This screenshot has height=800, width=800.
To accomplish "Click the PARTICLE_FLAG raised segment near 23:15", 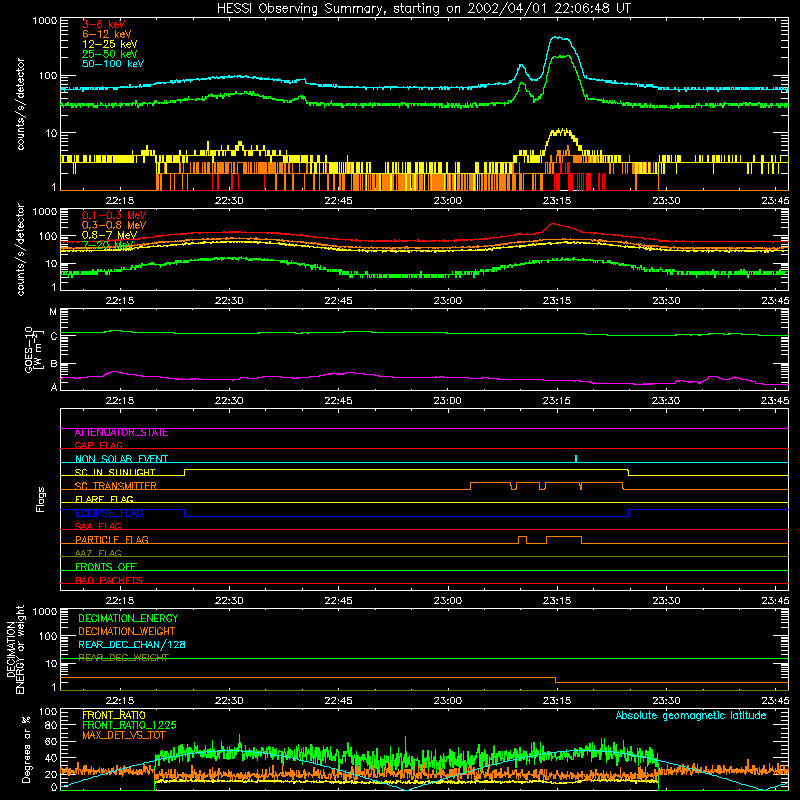I will click(564, 537).
